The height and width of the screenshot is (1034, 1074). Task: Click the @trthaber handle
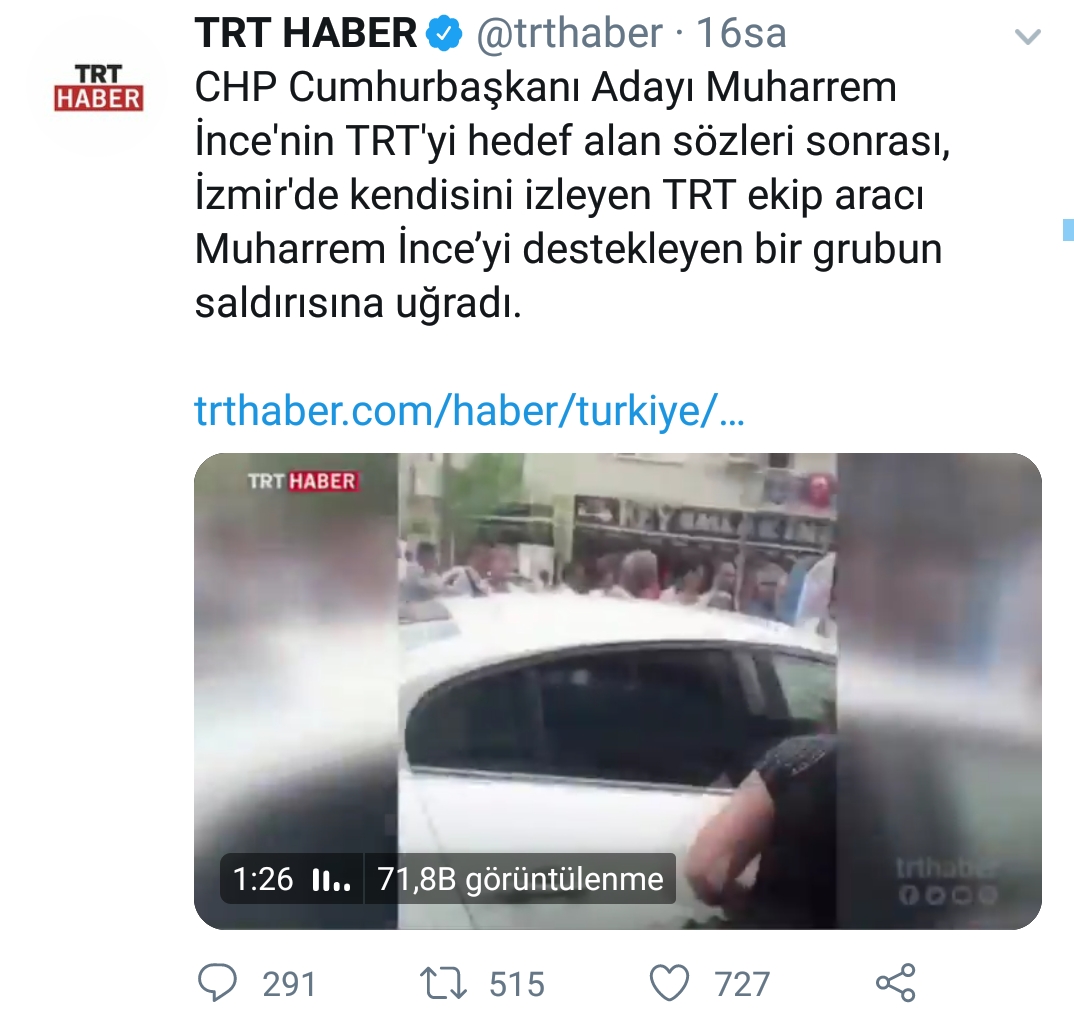(569, 33)
